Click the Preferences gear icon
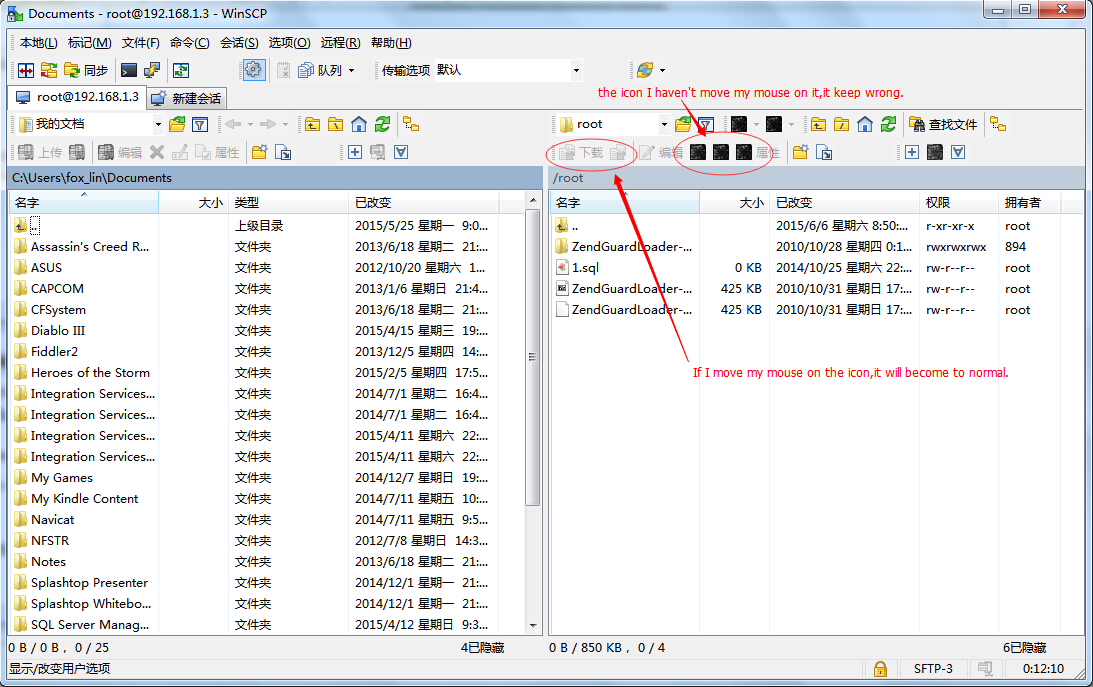 253,70
